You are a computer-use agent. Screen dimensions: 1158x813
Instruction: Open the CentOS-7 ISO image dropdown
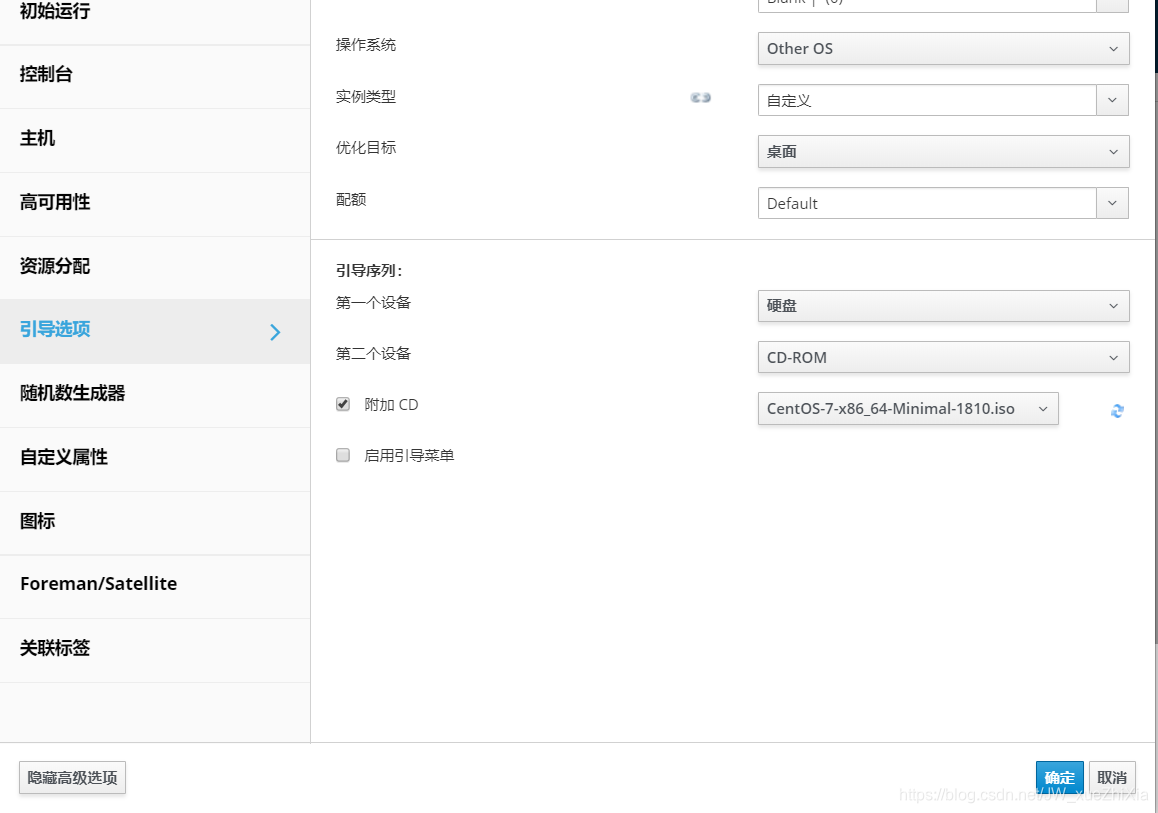point(908,408)
